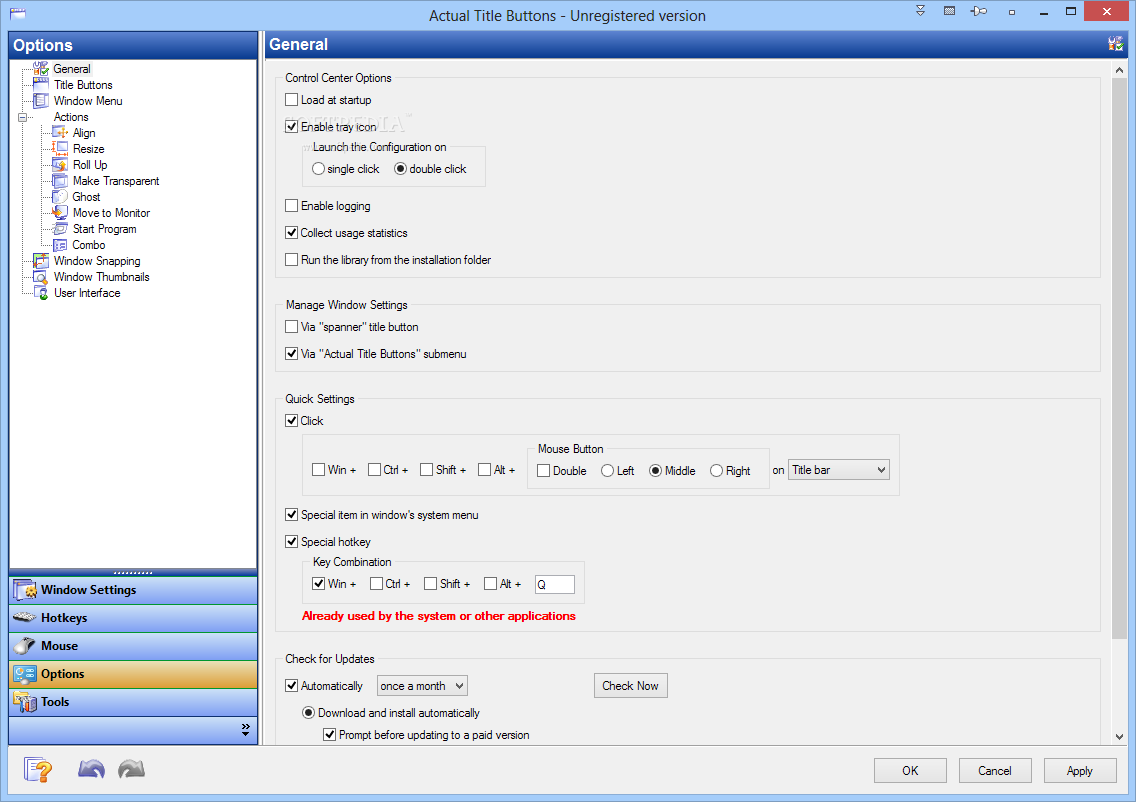1136x802 pixels.
Task: Select Window Snapping in the tree
Action: (97, 261)
